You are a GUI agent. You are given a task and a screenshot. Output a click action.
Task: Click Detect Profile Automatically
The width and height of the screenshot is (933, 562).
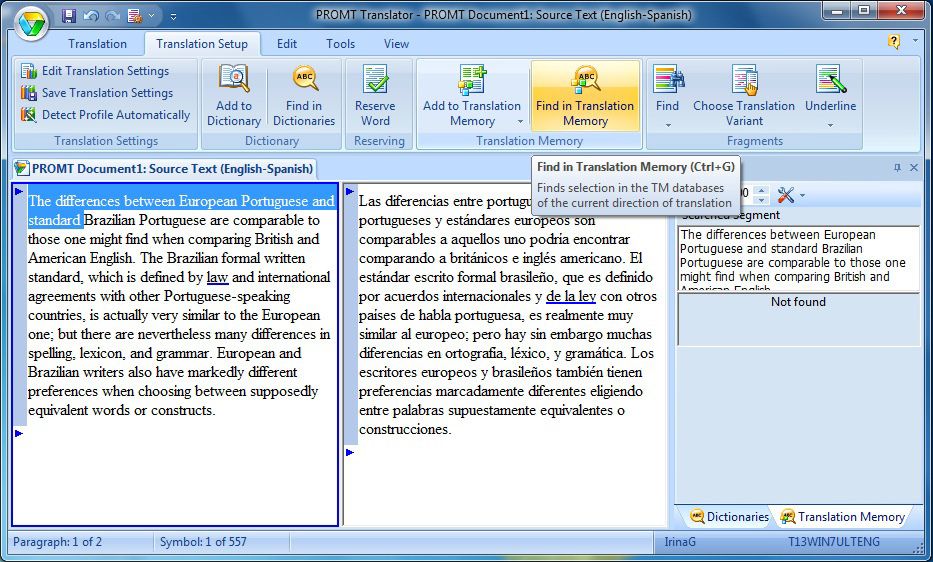105,115
